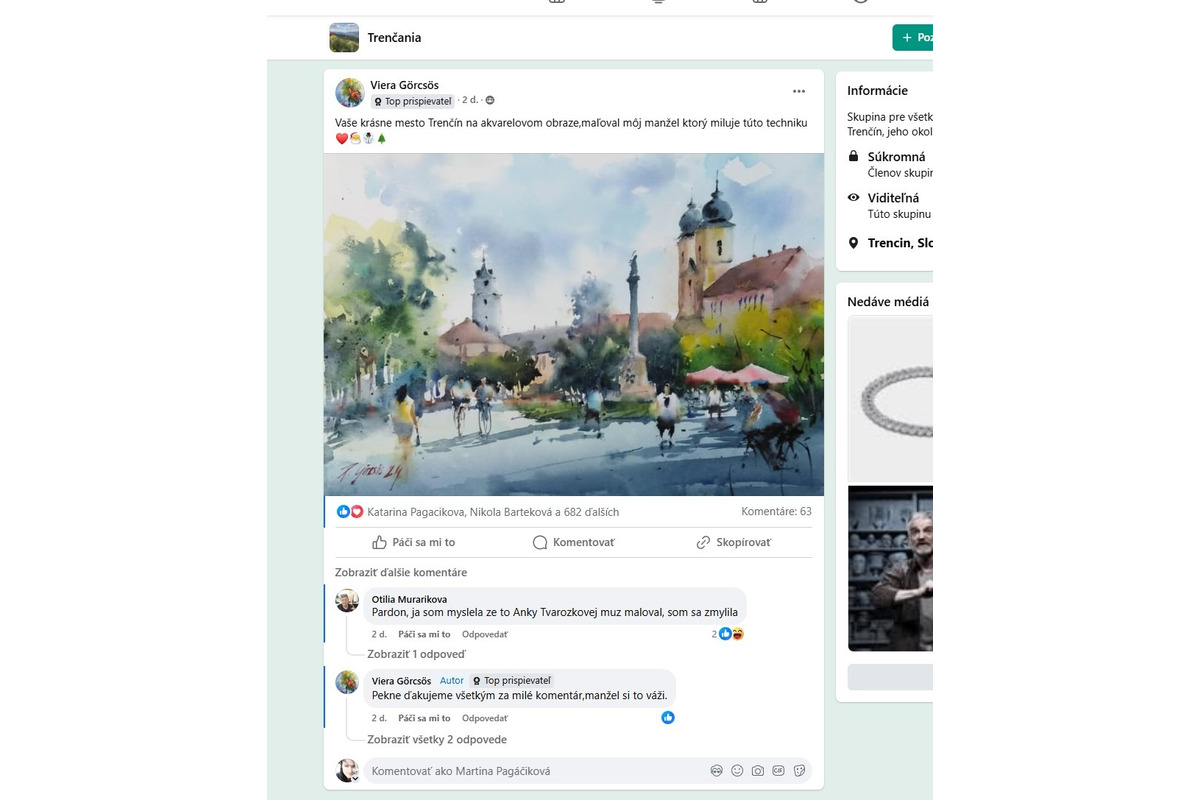Open the avatar sticker picker
Screen dimensions: 1200x800
716,770
